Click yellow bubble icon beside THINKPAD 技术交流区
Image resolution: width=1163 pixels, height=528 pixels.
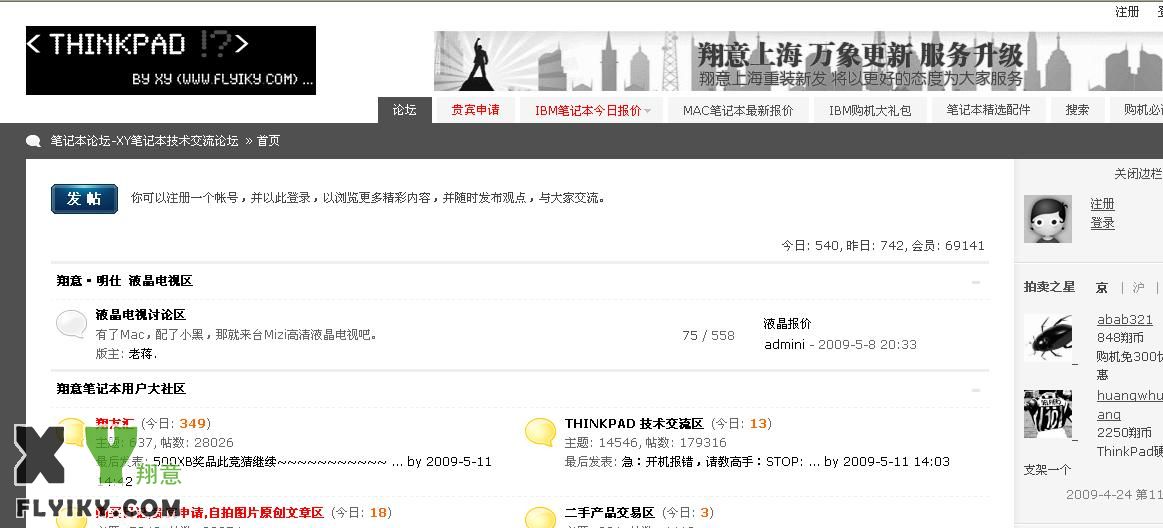[540, 432]
